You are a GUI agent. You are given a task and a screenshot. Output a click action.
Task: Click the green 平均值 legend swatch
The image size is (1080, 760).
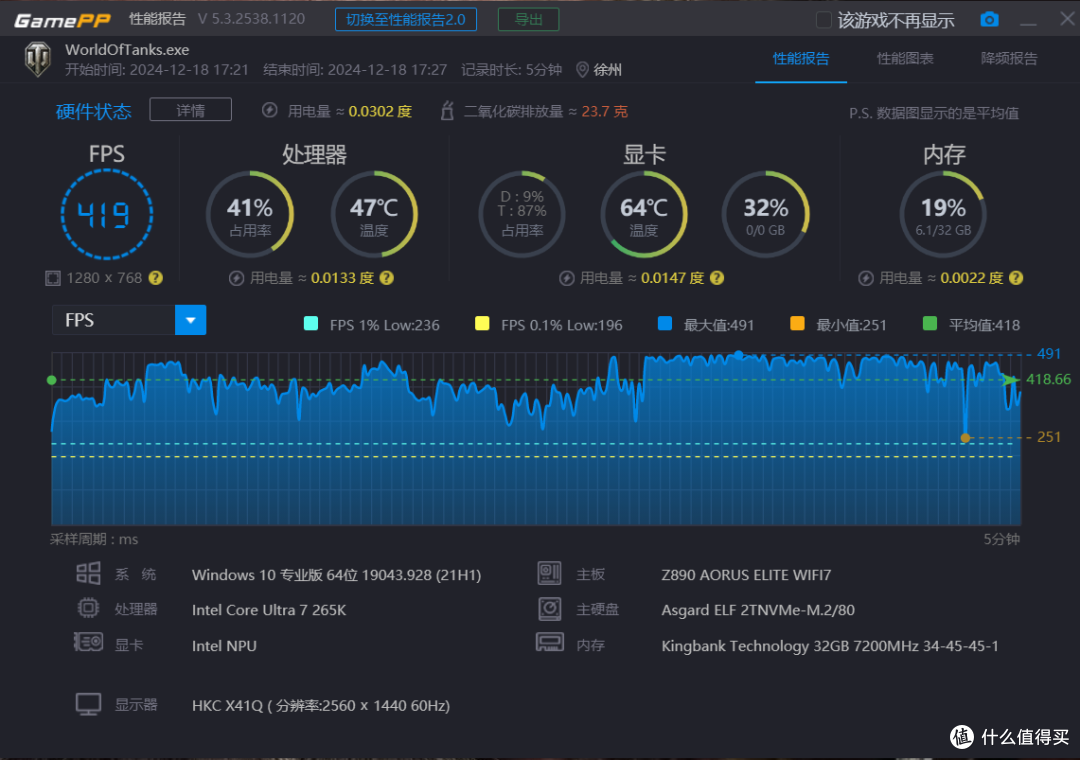click(930, 324)
